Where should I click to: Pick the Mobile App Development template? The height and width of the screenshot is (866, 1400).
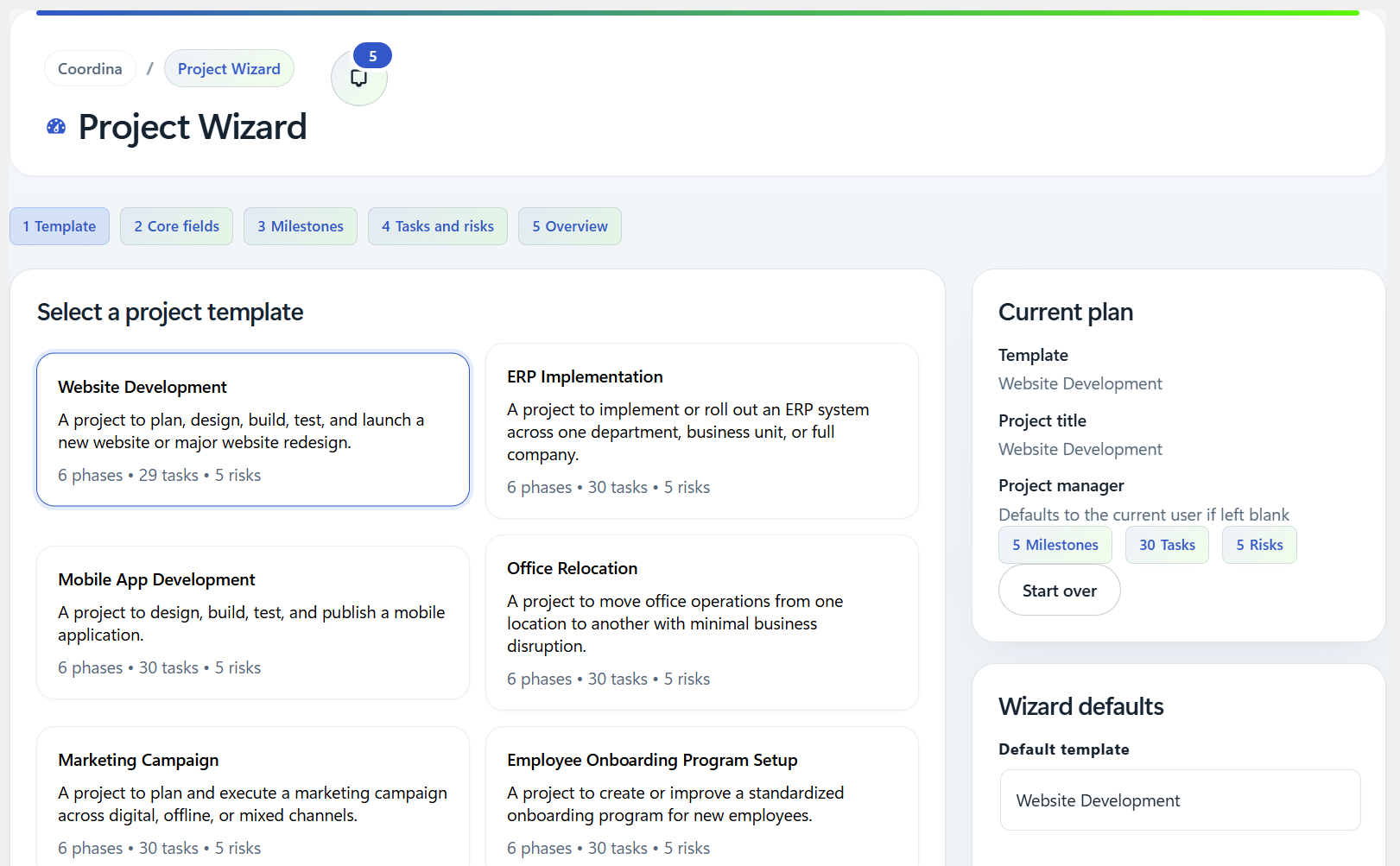click(253, 623)
